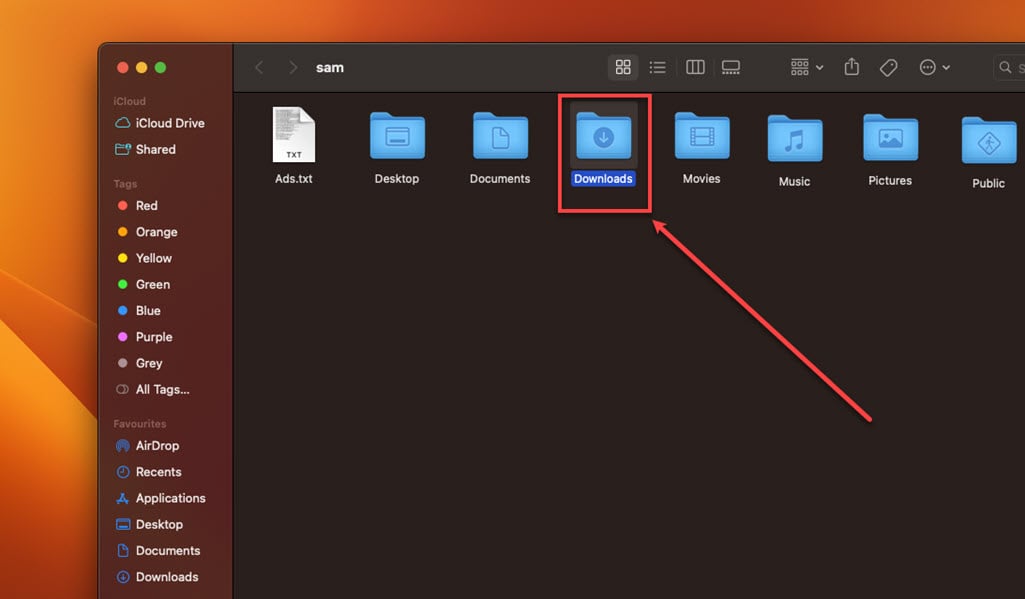The width and height of the screenshot is (1025, 599).
Task: Go back with the left chevron
Action: point(259,67)
